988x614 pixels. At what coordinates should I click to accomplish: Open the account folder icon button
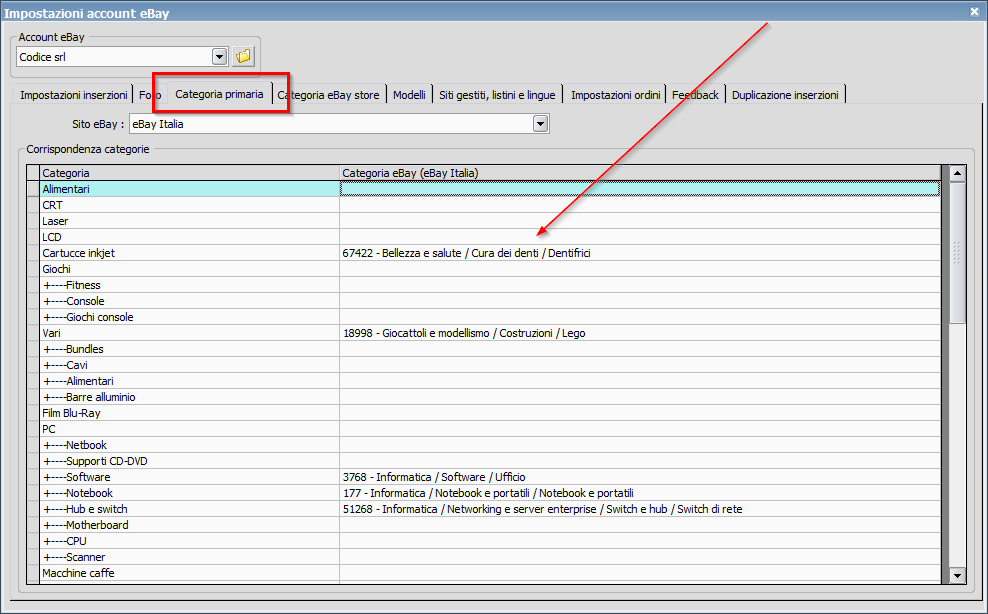[243, 57]
